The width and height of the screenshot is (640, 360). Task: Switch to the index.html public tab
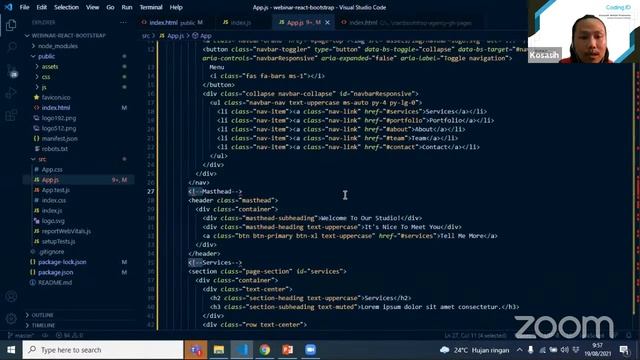[172, 22]
